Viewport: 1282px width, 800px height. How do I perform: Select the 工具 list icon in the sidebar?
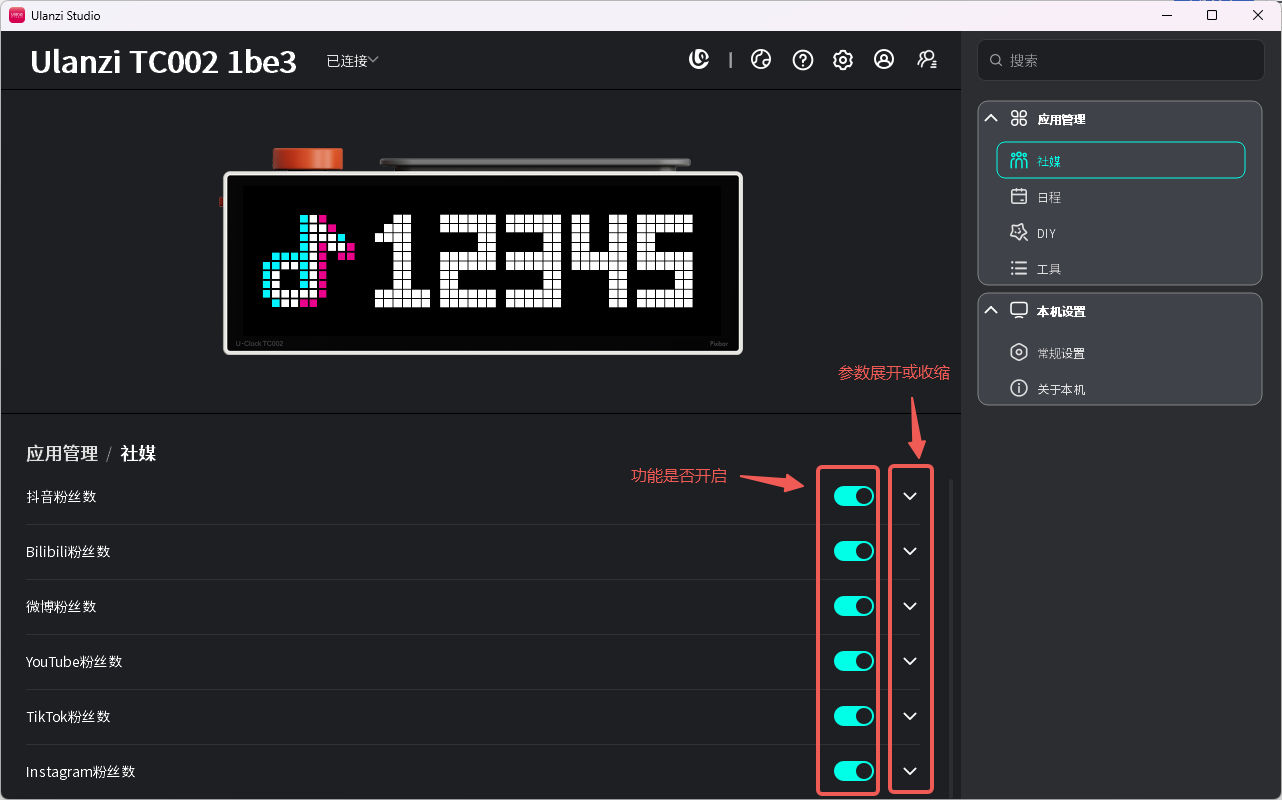point(1019,269)
